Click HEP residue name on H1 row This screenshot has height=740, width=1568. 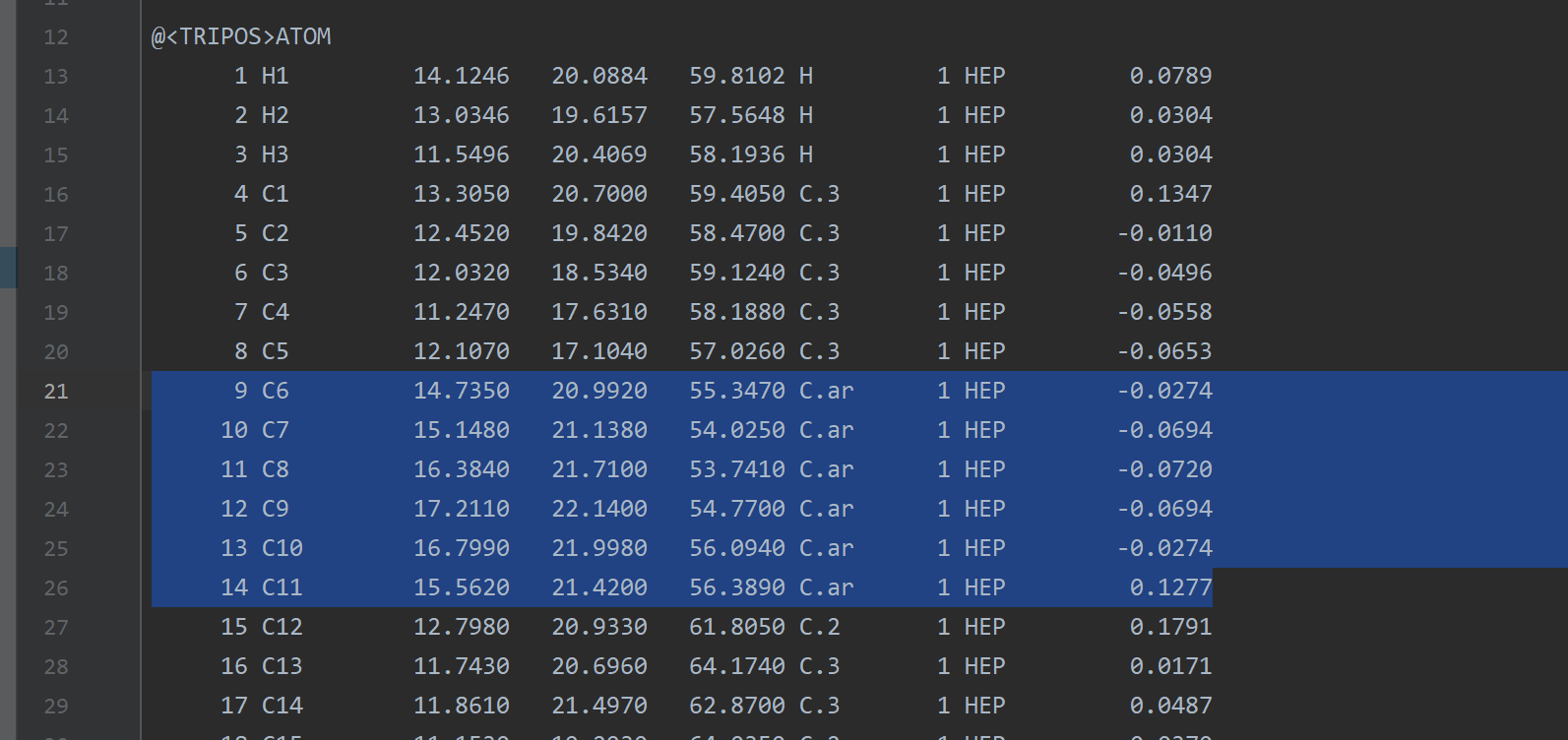pyautogui.click(x=985, y=76)
